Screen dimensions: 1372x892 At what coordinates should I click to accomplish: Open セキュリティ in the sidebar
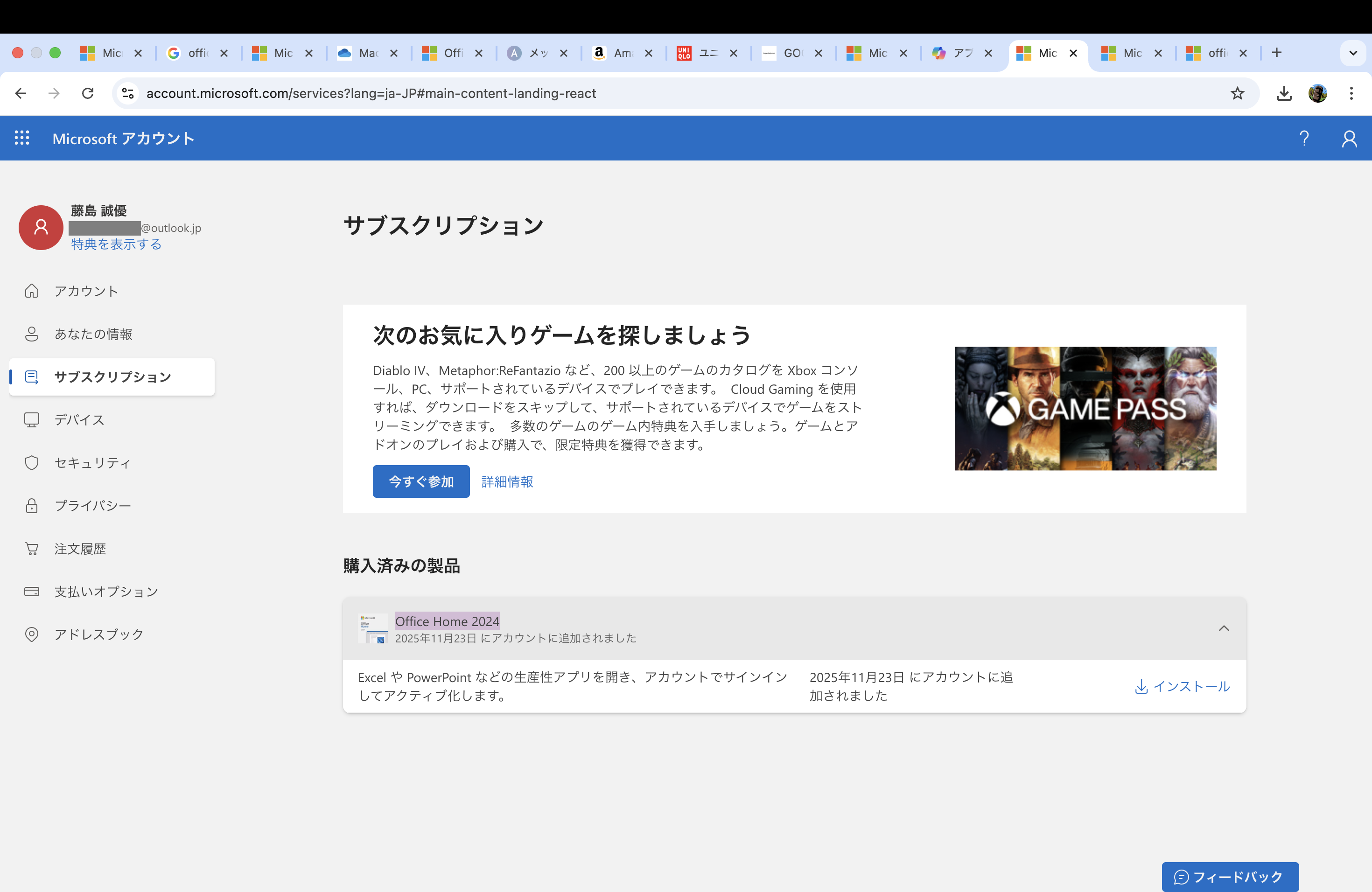(112, 463)
